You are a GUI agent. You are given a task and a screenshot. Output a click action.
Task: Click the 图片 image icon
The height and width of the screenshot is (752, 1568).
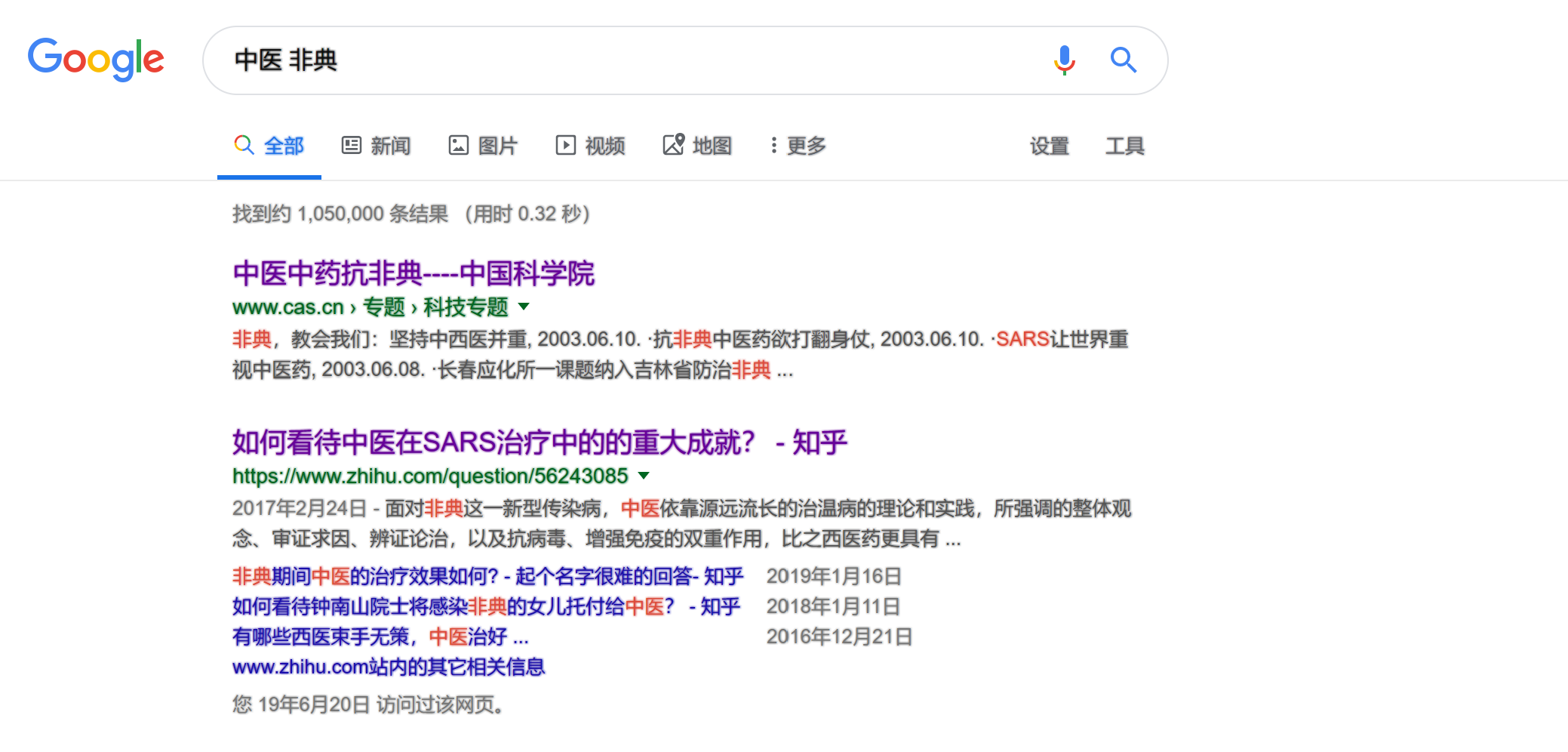click(459, 145)
